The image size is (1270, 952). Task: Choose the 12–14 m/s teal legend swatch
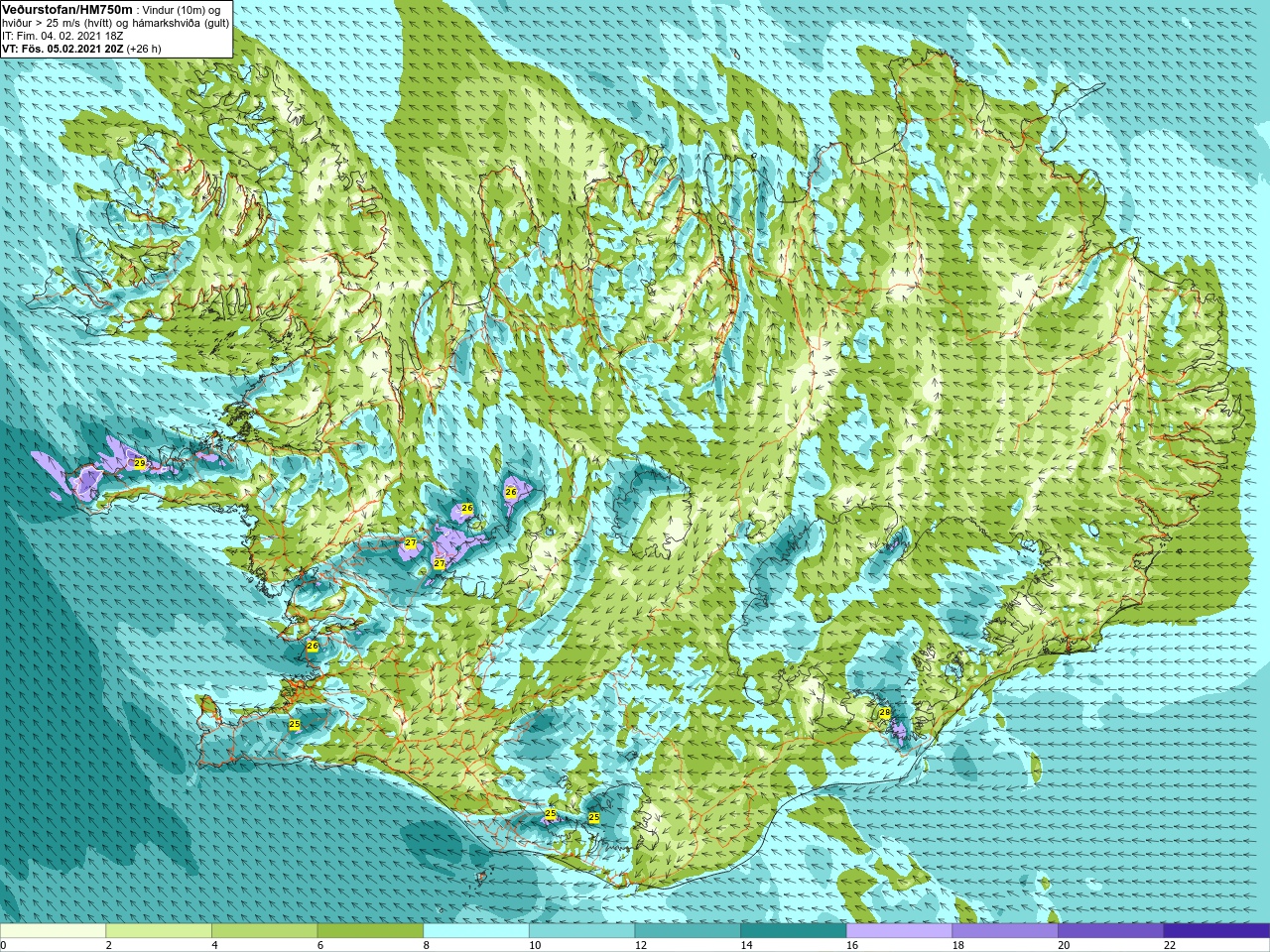pos(688,931)
